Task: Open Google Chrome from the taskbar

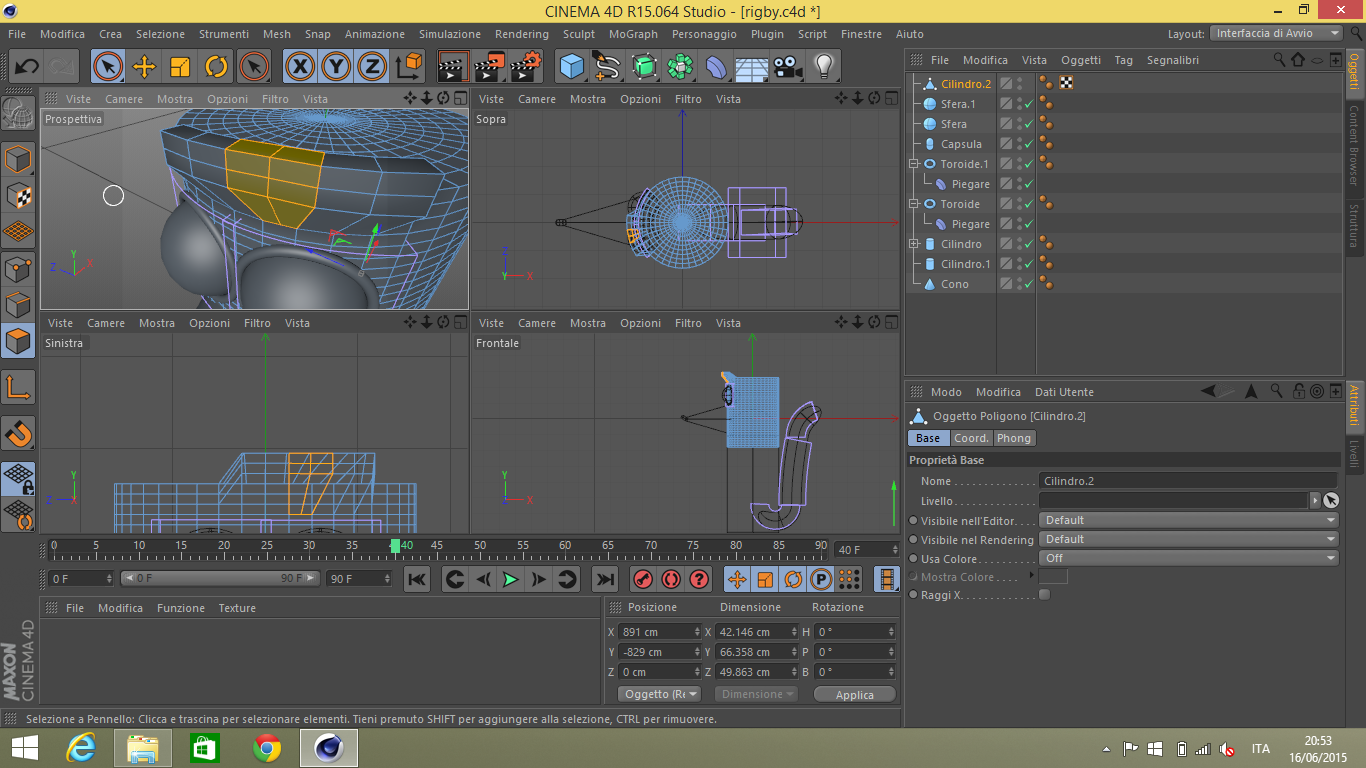Action: (x=267, y=748)
